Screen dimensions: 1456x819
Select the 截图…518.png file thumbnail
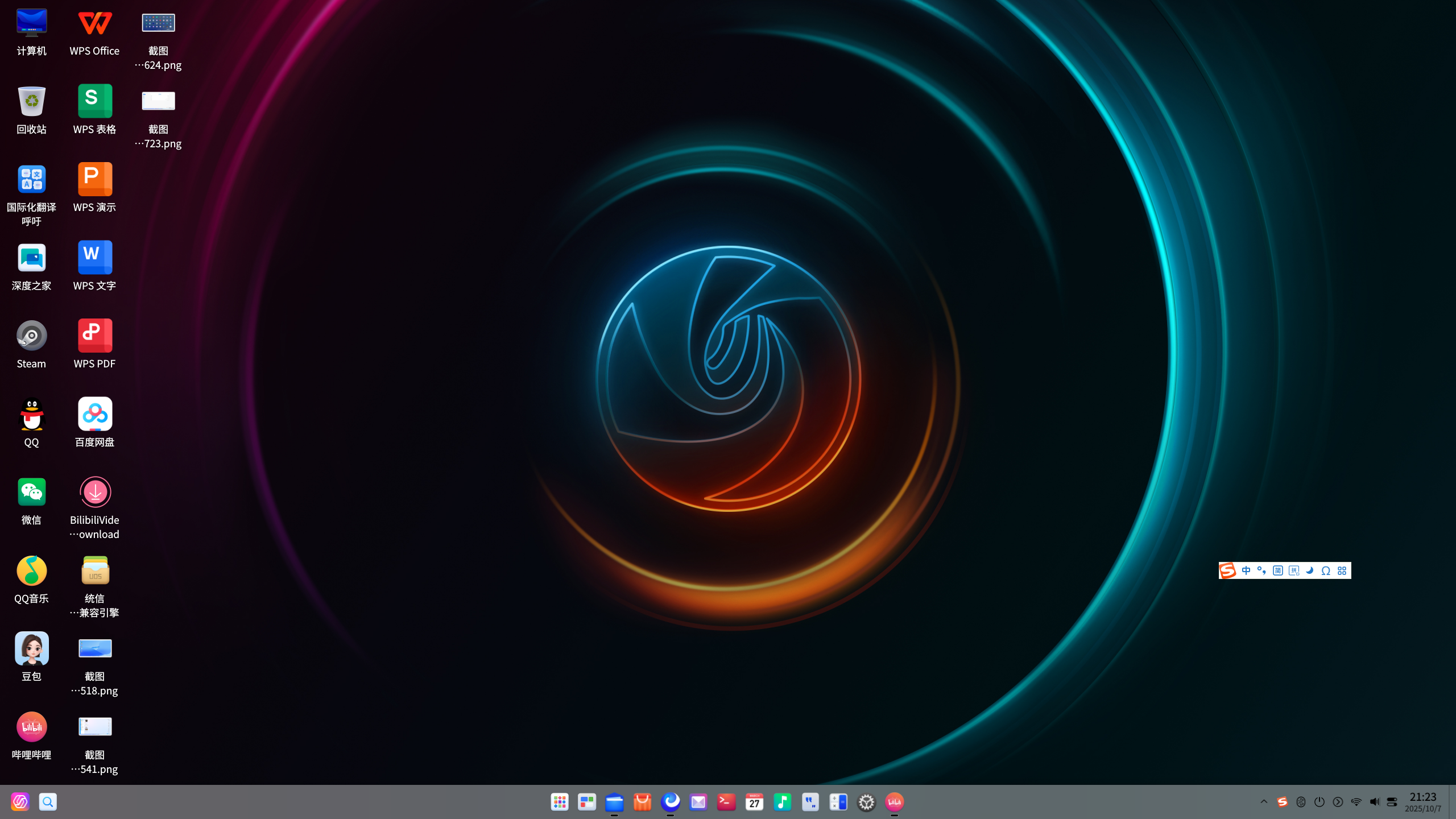coord(94,649)
